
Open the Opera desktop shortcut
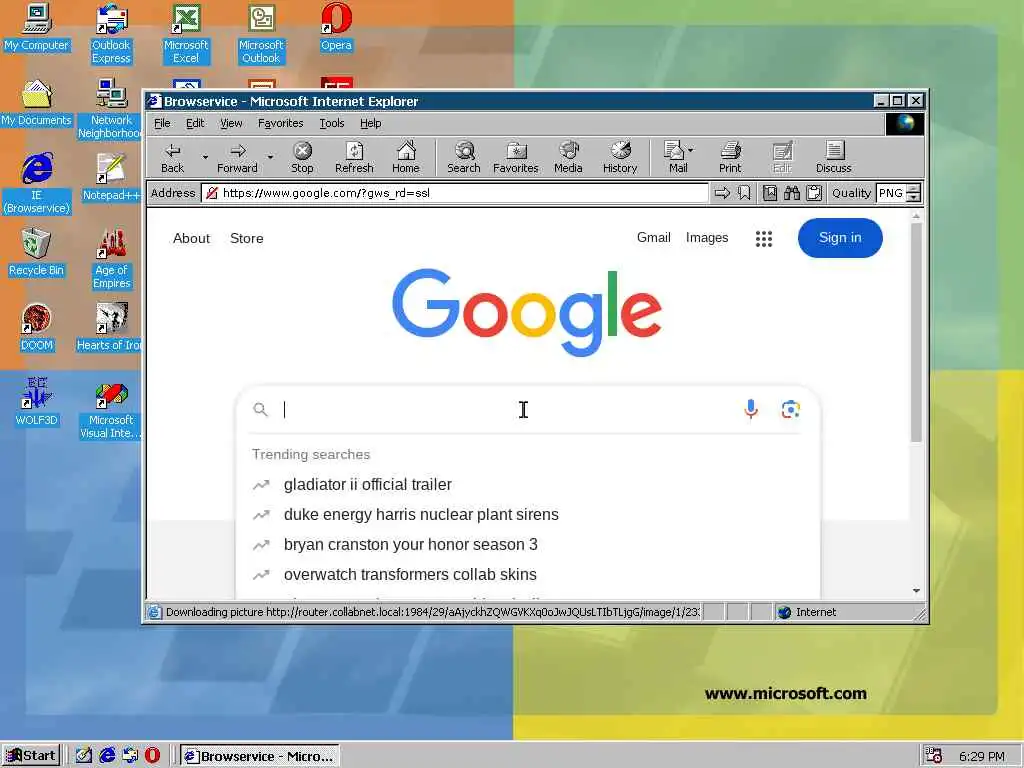(336, 26)
